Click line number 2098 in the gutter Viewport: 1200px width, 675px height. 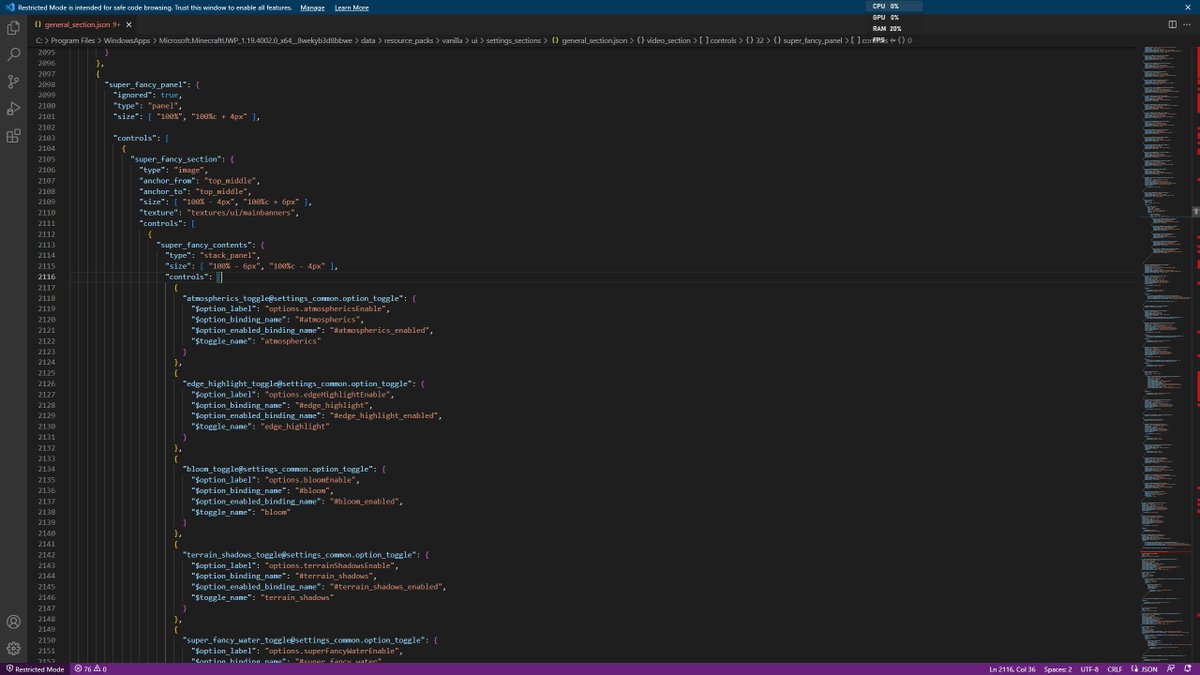(45, 85)
